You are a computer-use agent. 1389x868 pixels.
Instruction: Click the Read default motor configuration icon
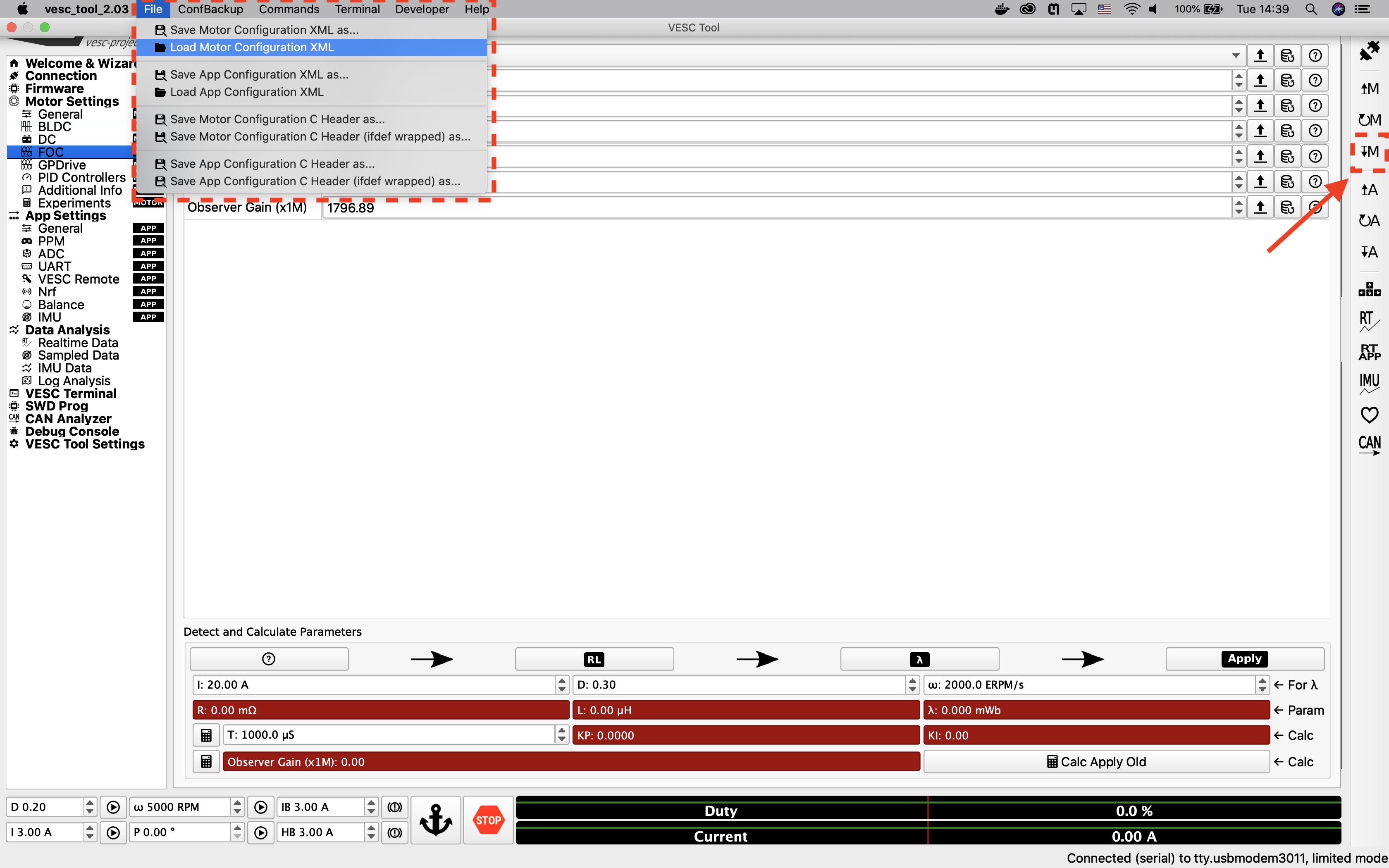[1370, 120]
